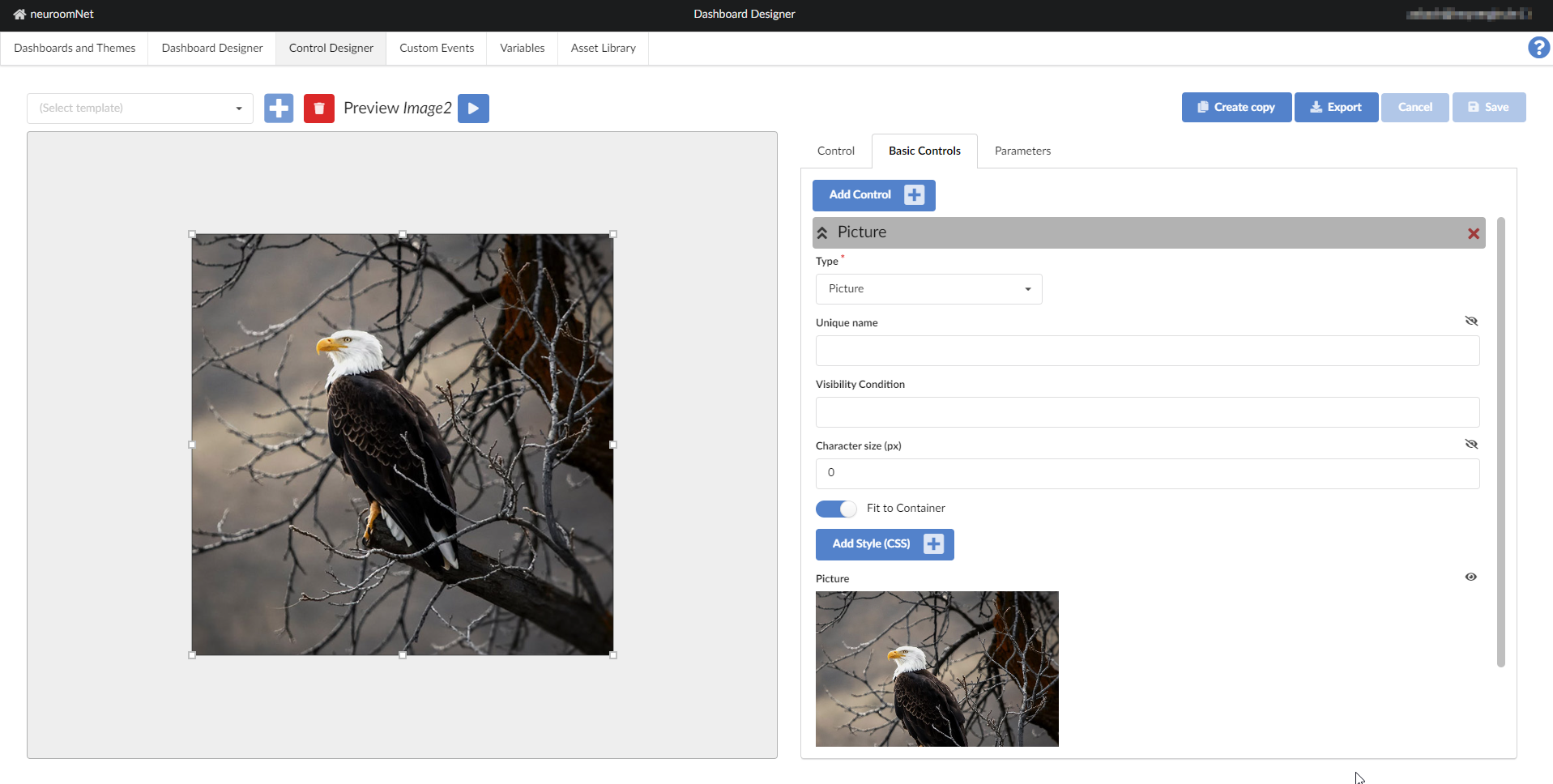Click inside the Visibility Condition field
The width and height of the screenshot is (1553, 784).
(x=1146, y=412)
